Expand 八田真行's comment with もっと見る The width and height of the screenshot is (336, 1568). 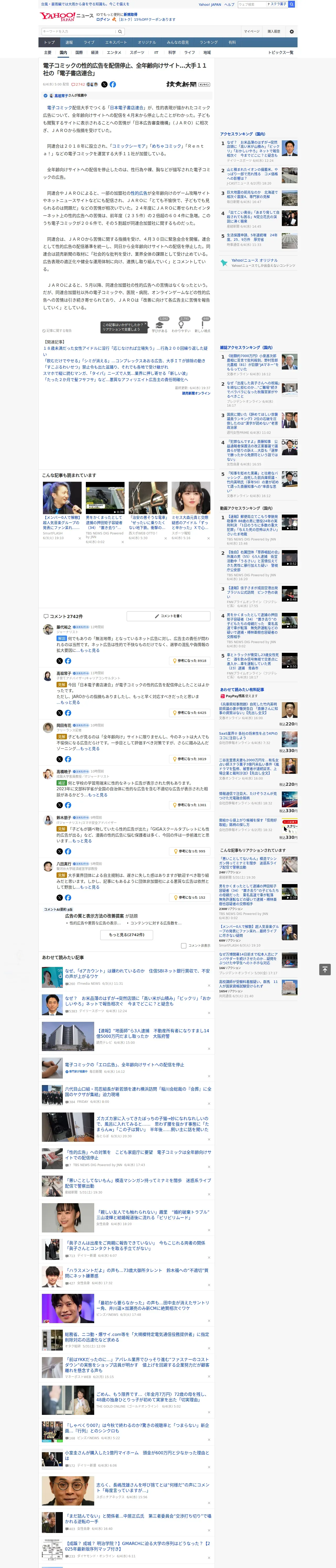tap(90, 887)
